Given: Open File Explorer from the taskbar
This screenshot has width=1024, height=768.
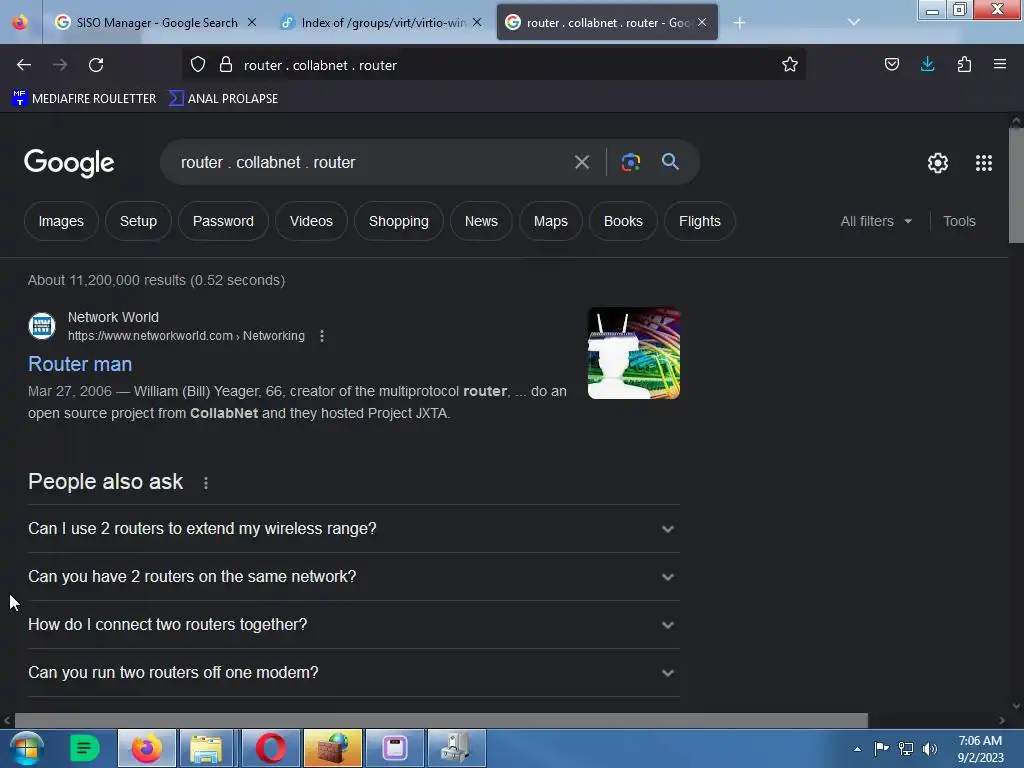Looking at the screenshot, I should 206,748.
